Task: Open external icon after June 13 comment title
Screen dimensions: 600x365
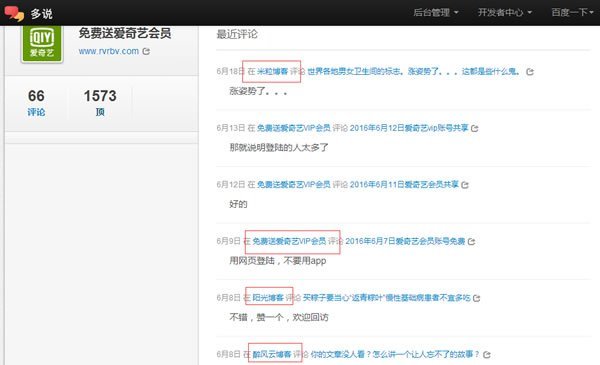Action: pos(474,128)
